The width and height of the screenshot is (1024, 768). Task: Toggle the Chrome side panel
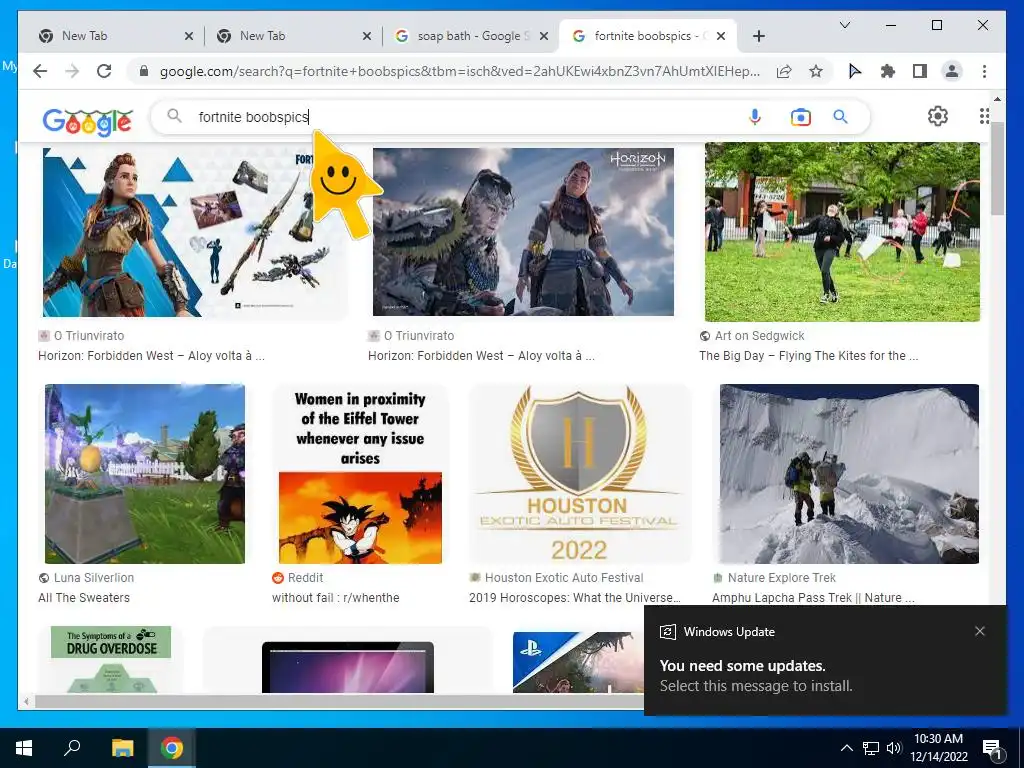[920, 71]
